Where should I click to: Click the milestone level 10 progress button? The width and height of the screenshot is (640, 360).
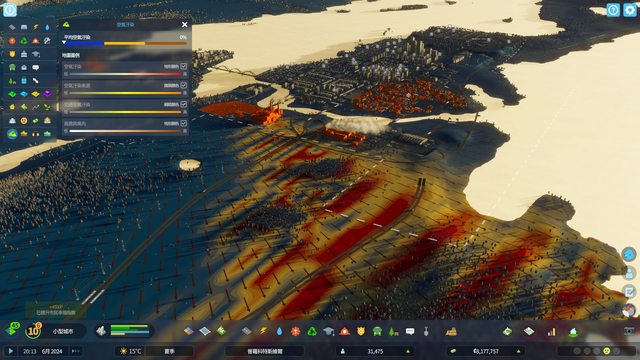pyautogui.click(x=33, y=331)
